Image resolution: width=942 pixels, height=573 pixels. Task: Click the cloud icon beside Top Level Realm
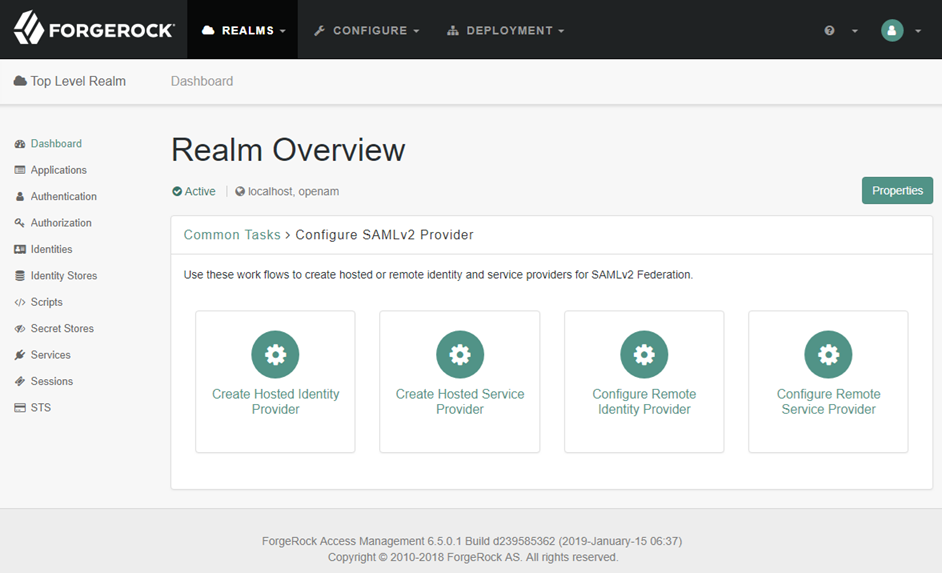20,80
